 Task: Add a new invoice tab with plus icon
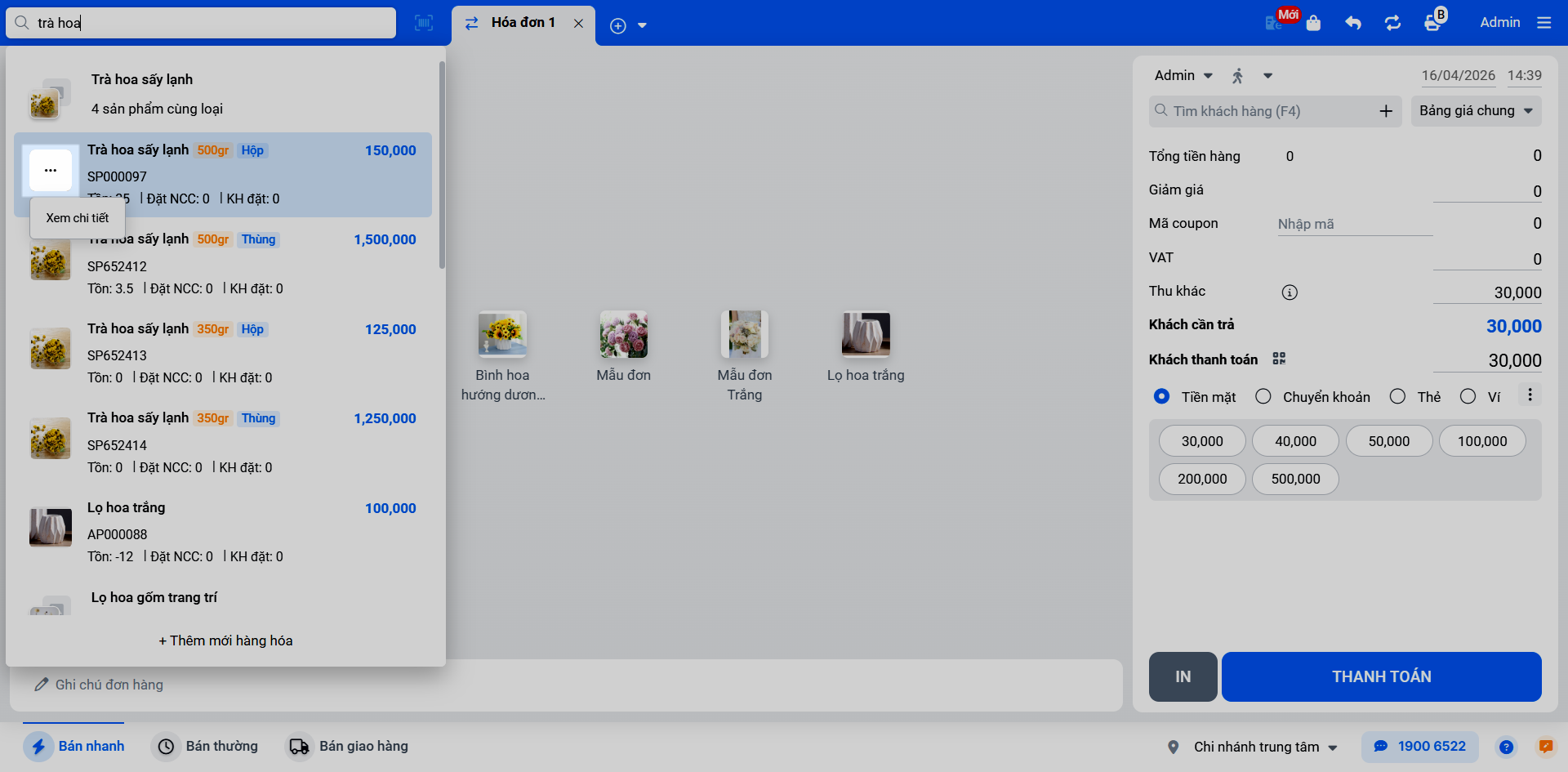(618, 25)
